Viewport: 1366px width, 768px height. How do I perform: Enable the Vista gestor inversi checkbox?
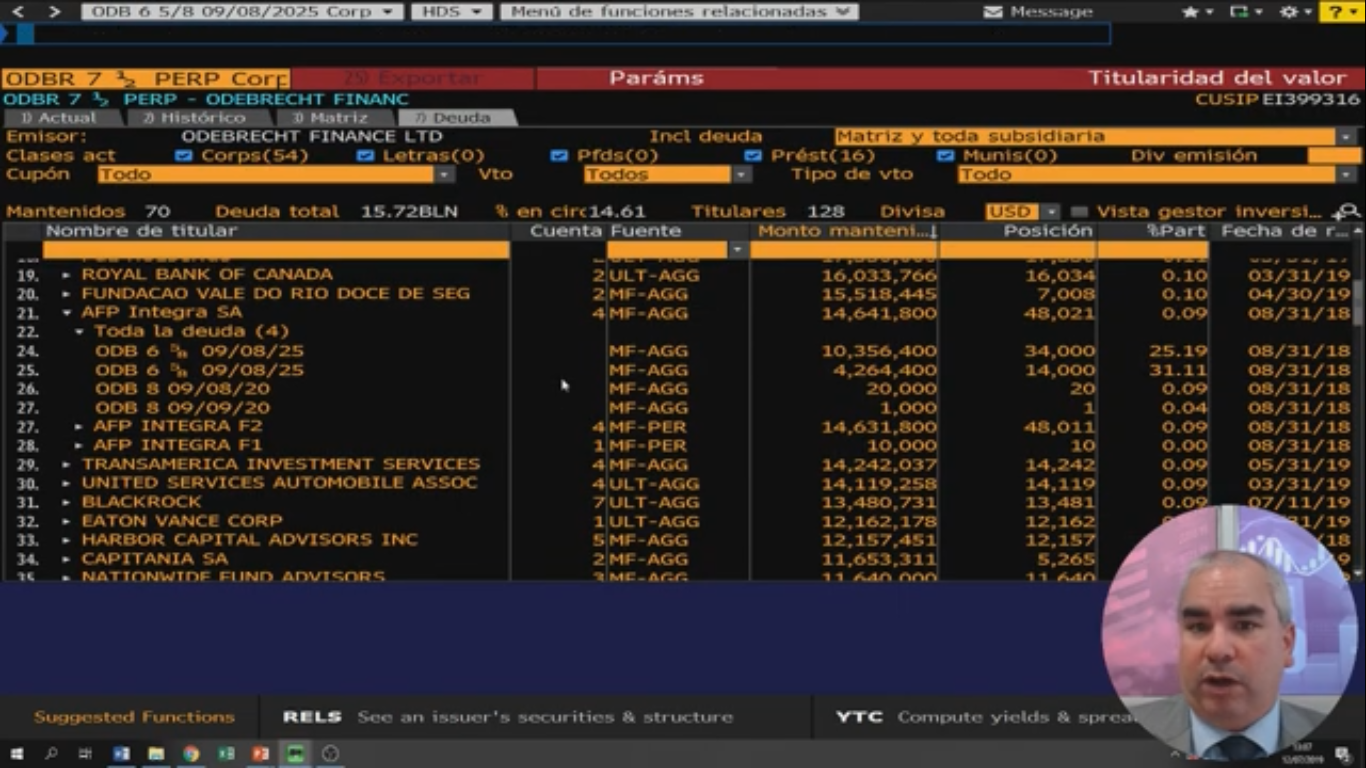point(1079,212)
